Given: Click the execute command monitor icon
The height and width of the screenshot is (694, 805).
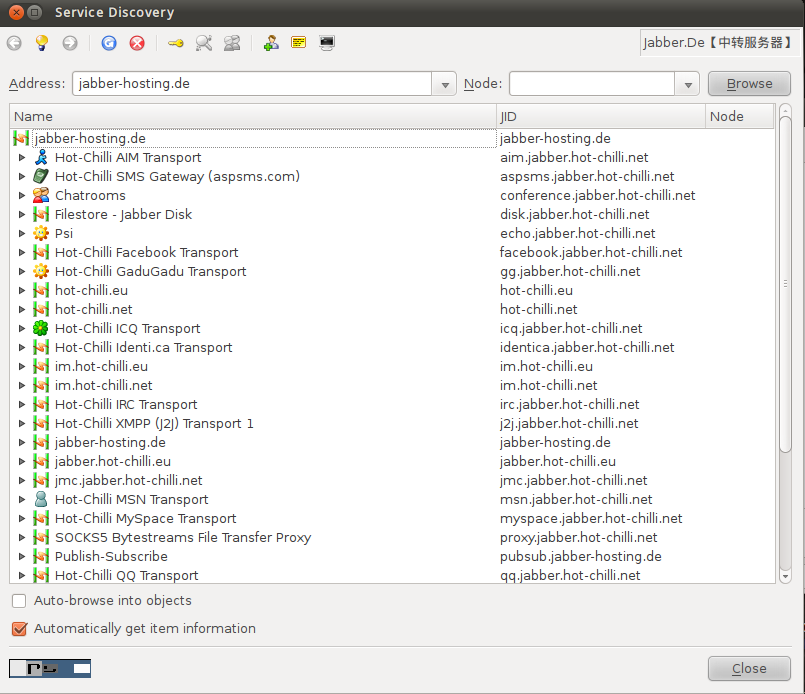Looking at the screenshot, I should pos(327,43).
